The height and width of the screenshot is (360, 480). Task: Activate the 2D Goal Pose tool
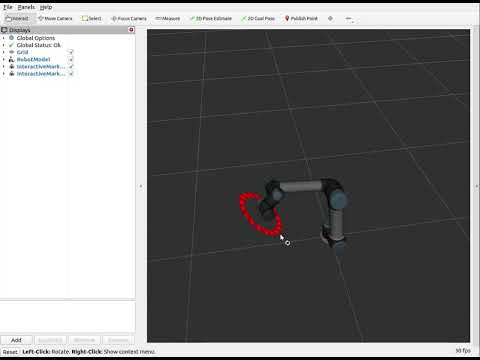coord(258,19)
